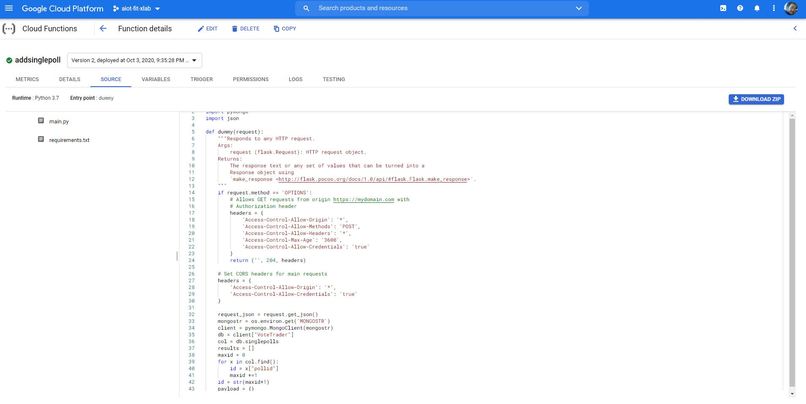Open notifications bell icon

757,8
